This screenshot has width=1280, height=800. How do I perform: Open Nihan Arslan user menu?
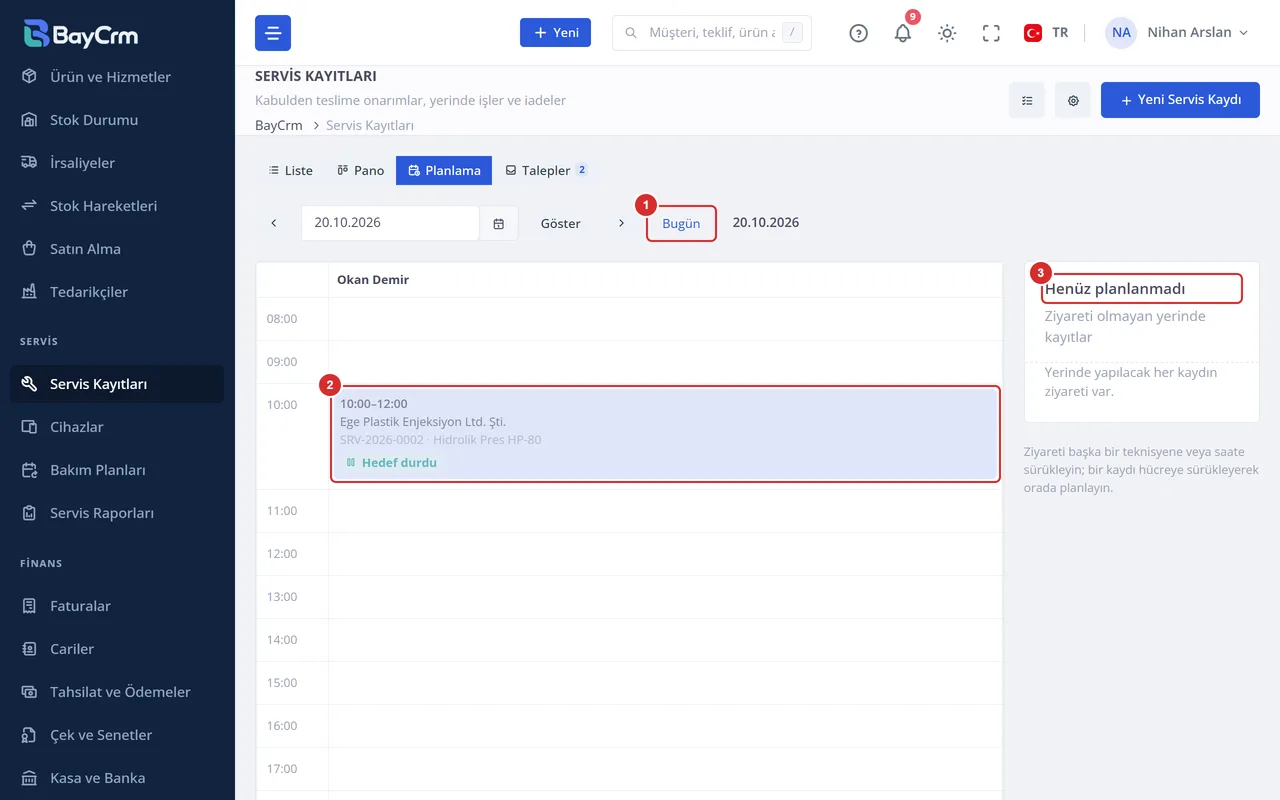click(1177, 33)
